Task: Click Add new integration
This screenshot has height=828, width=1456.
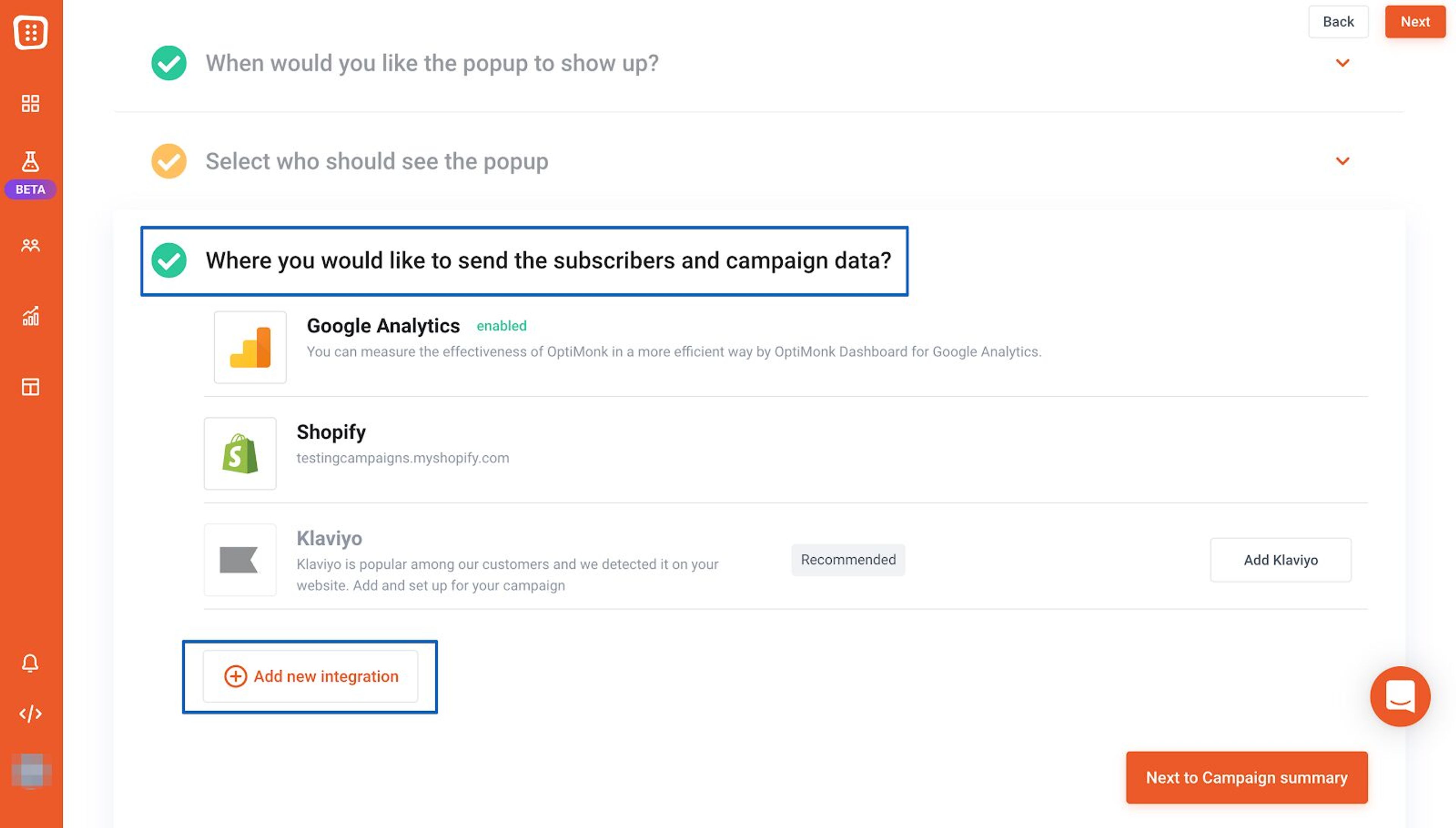Action: click(x=310, y=676)
